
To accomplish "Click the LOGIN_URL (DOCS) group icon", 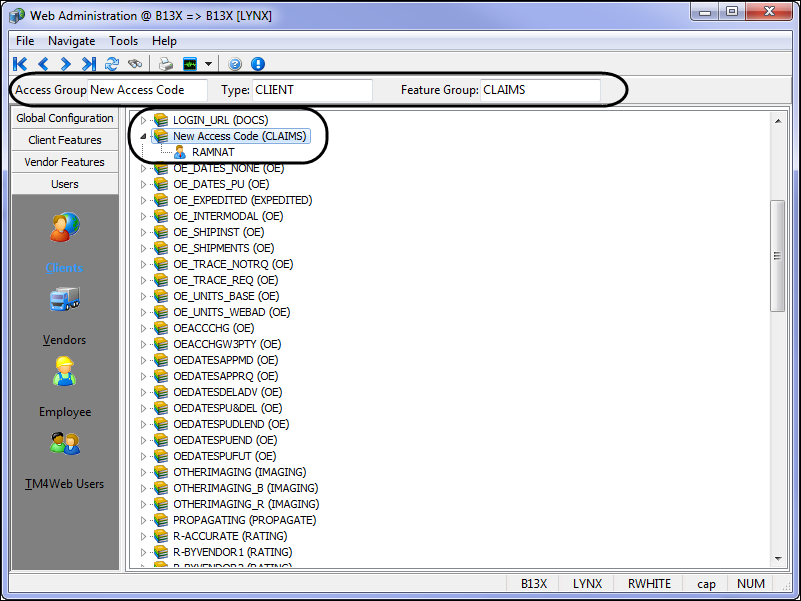I will point(161,120).
